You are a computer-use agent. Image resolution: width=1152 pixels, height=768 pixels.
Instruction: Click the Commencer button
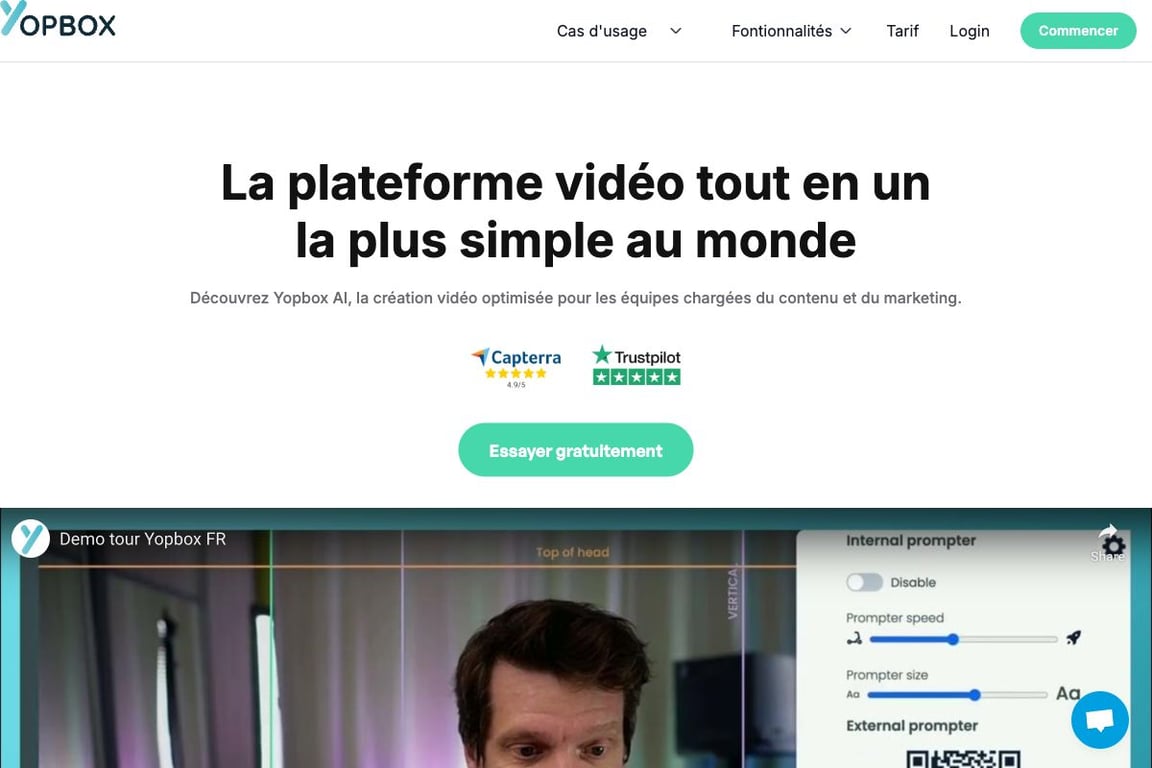(1078, 31)
